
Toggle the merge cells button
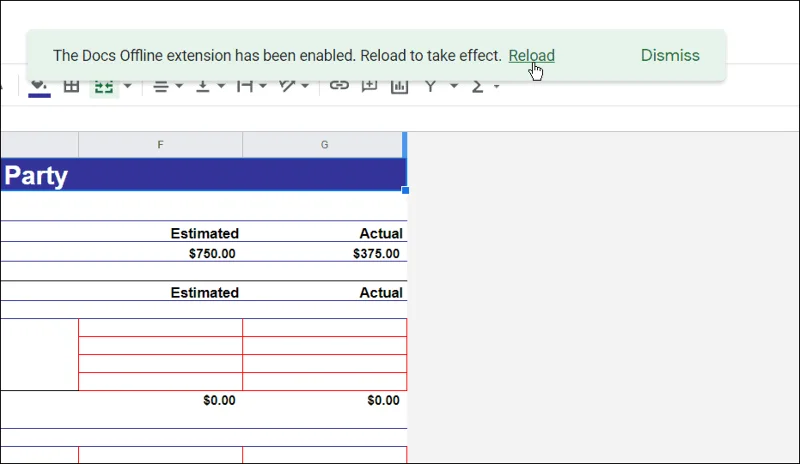pos(104,86)
